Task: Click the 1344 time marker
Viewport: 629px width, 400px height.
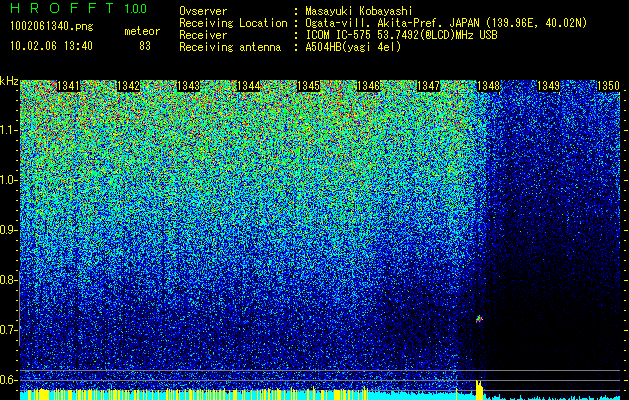Action: tap(249, 86)
